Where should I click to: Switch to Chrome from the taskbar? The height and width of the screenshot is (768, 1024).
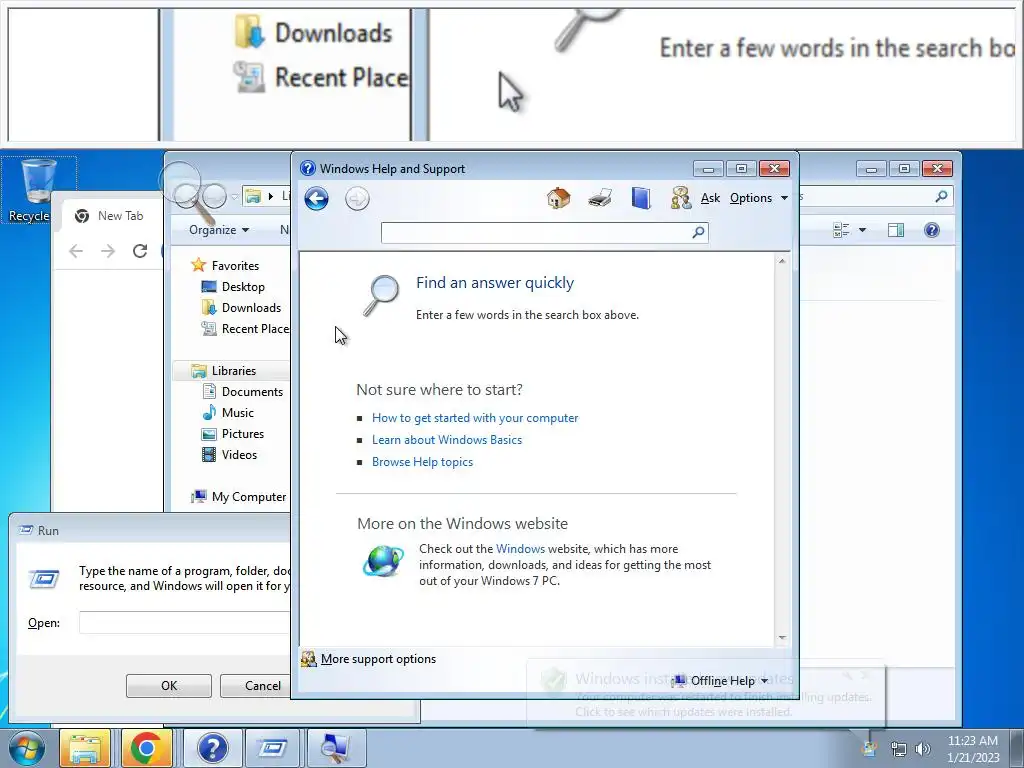[x=146, y=748]
